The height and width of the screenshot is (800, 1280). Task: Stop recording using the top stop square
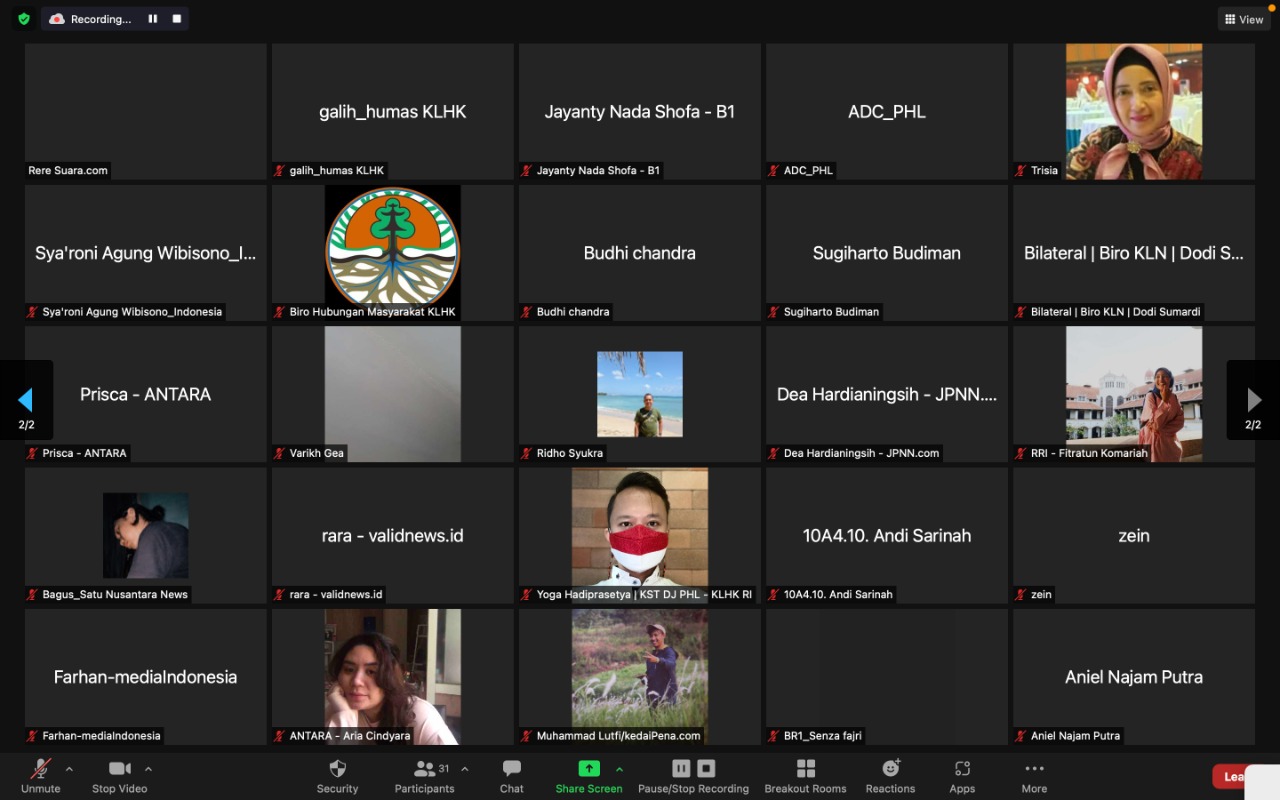pyautogui.click(x=177, y=19)
